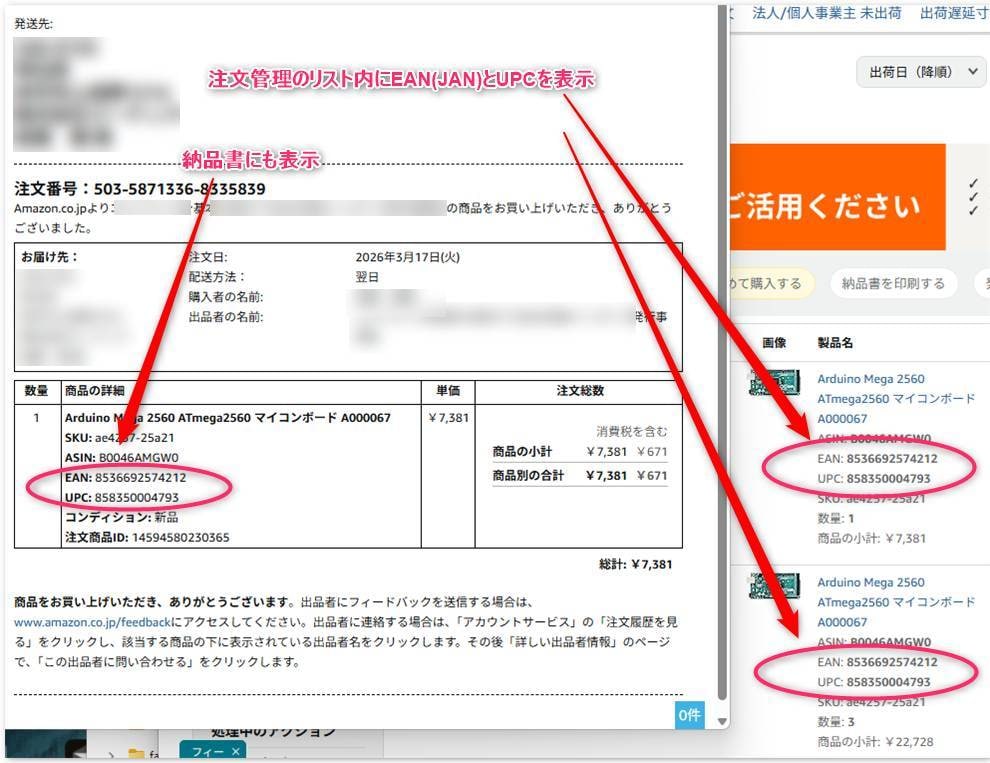Select the EAN line above 数量: 3

pyautogui.click(x=877, y=662)
